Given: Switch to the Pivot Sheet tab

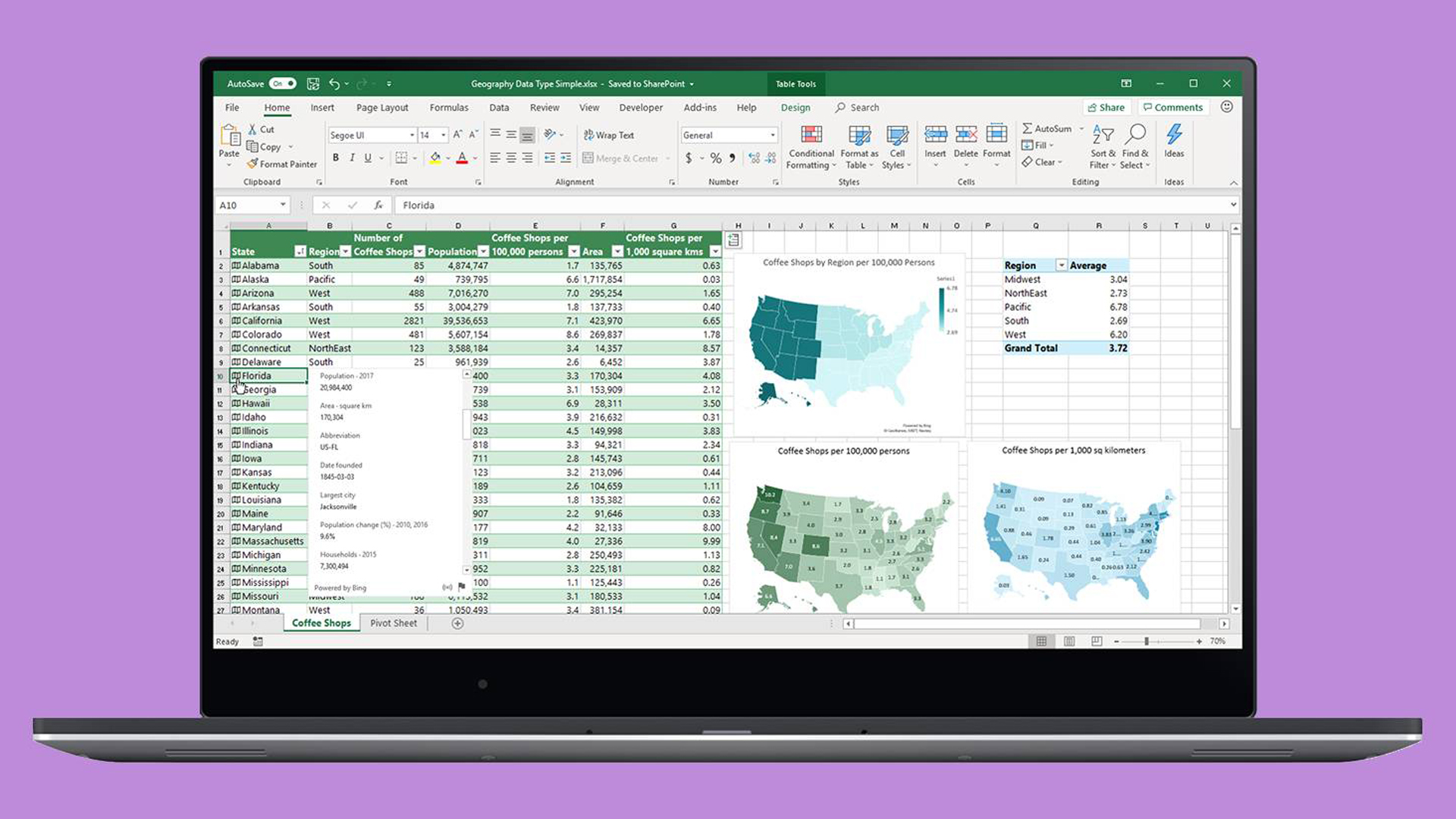Looking at the screenshot, I should 394,623.
